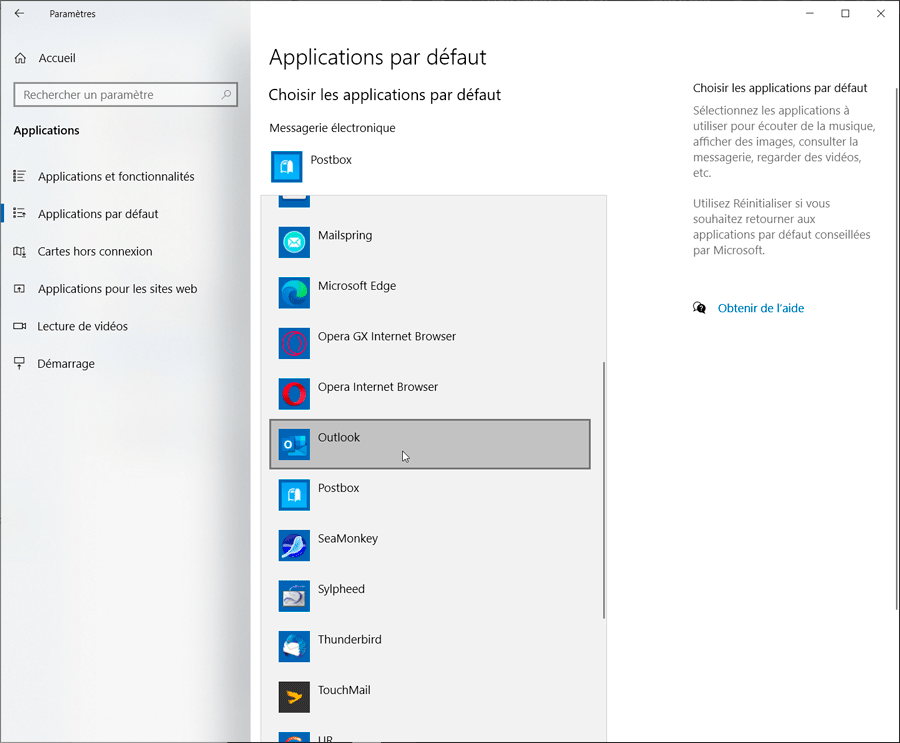Click the Applications par défaut sidebar icon
This screenshot has width=900, height=743.
[x=19, y=213]
